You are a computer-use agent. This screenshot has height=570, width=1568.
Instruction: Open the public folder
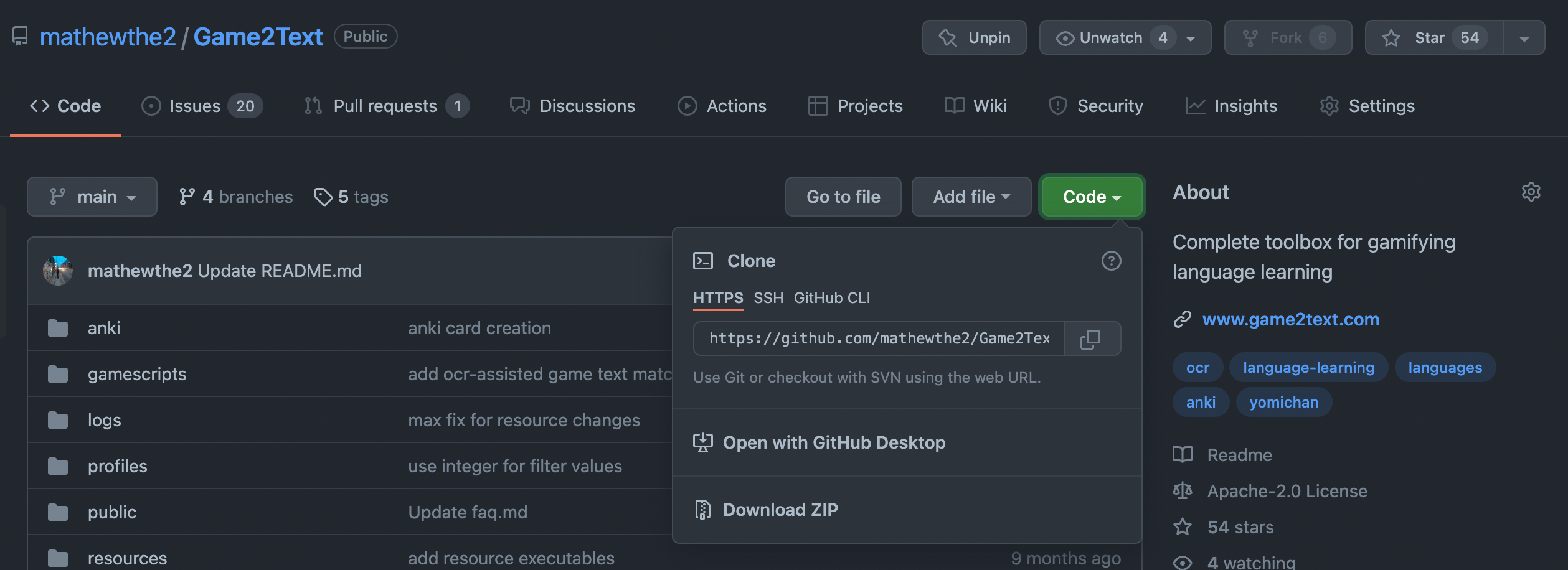tap(112, 512)
